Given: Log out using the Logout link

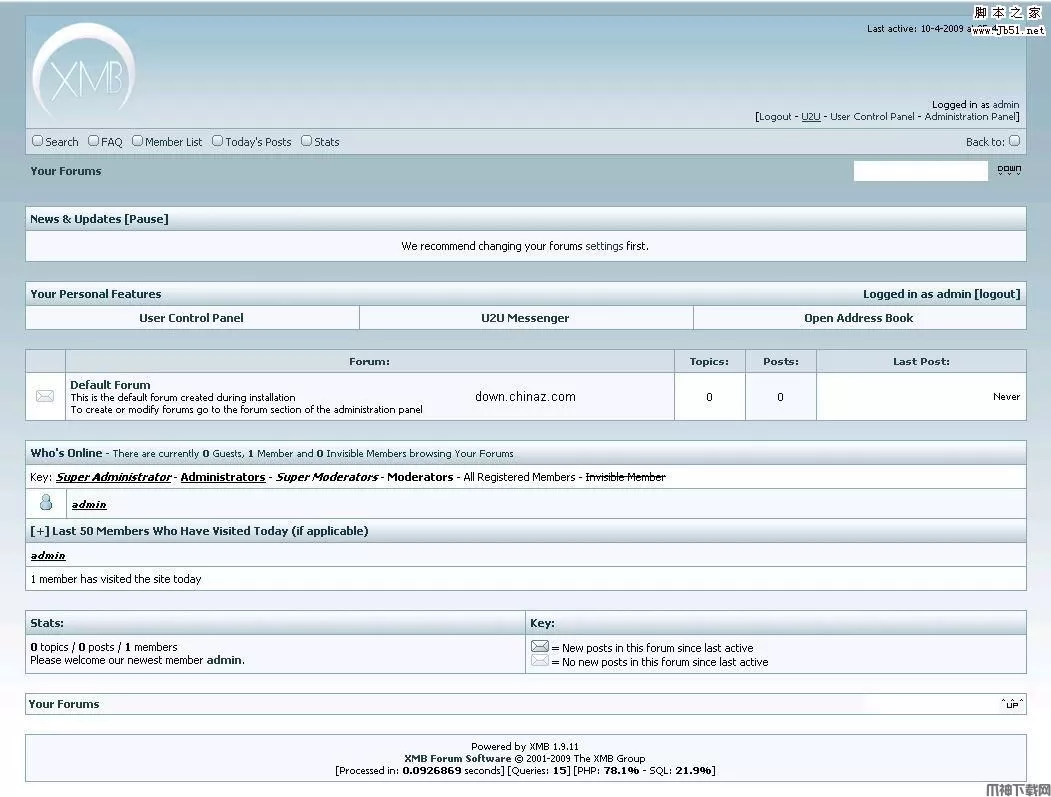Looking at the screenshot, I should click(x=776, y=116).
